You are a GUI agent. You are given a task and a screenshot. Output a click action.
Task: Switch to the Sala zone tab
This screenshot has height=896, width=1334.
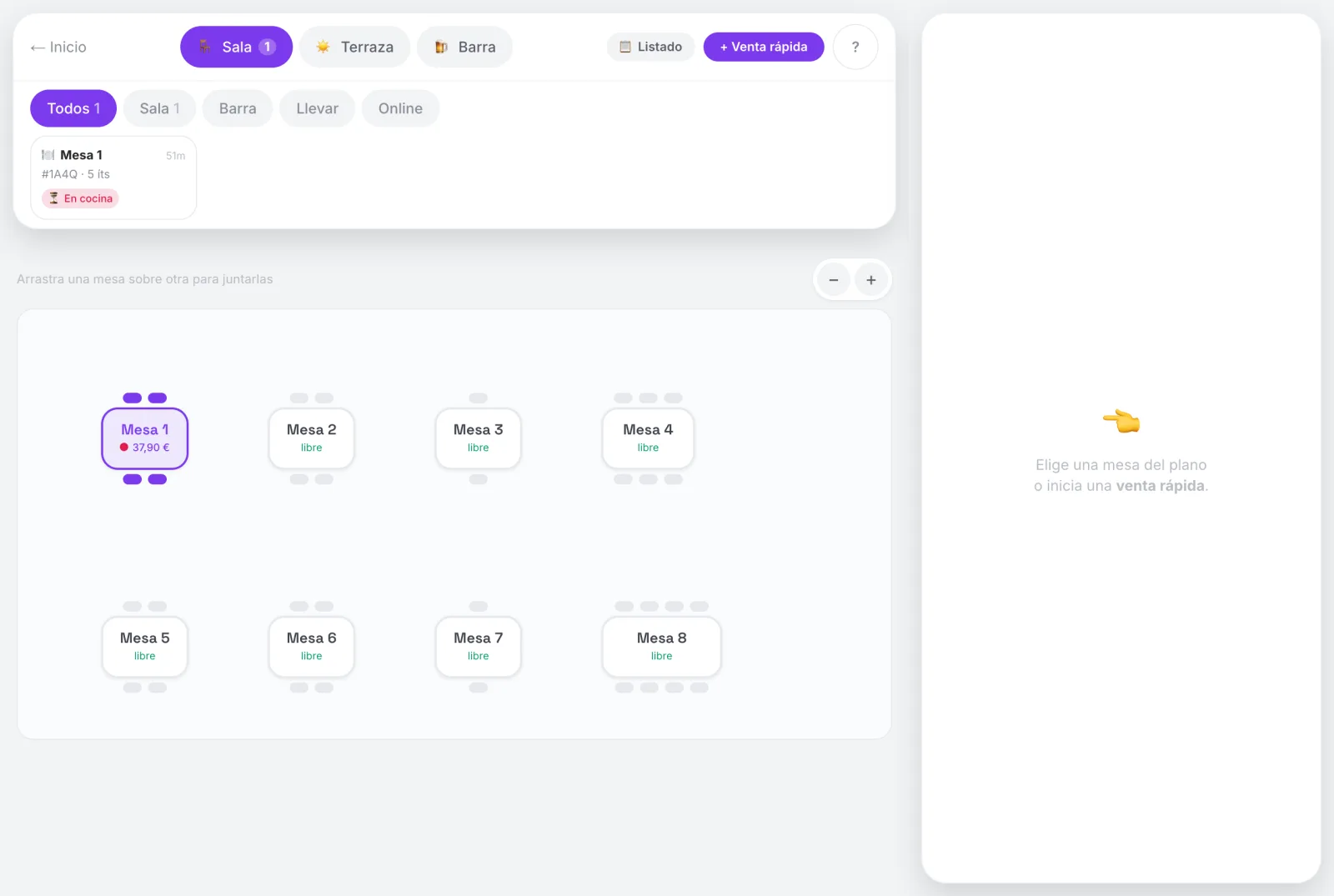click(x=236, y=48)
